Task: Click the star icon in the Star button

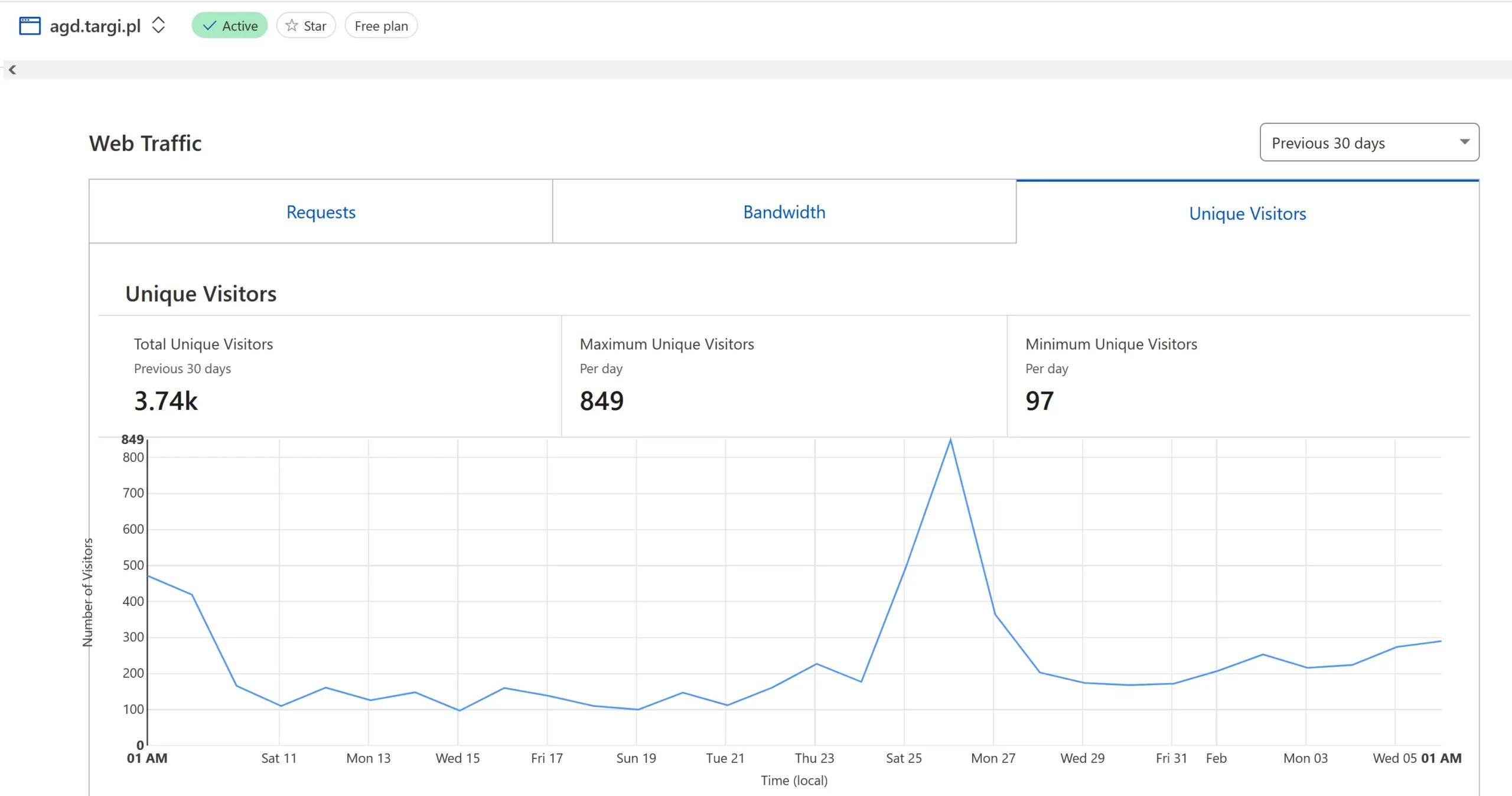Action: coord(292,25)
